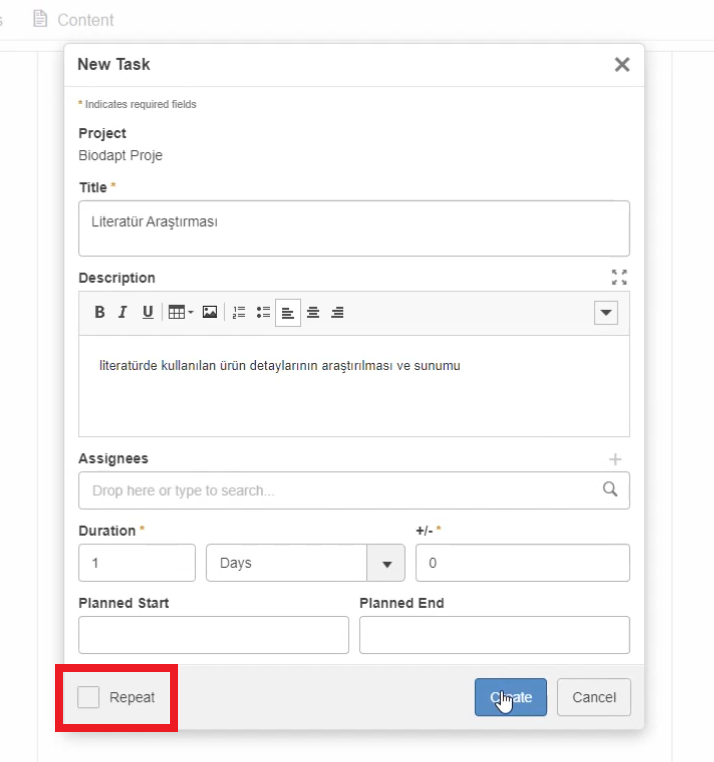714x762 pixels.
Task: Insert an image into the description
Action: [210, 312]
